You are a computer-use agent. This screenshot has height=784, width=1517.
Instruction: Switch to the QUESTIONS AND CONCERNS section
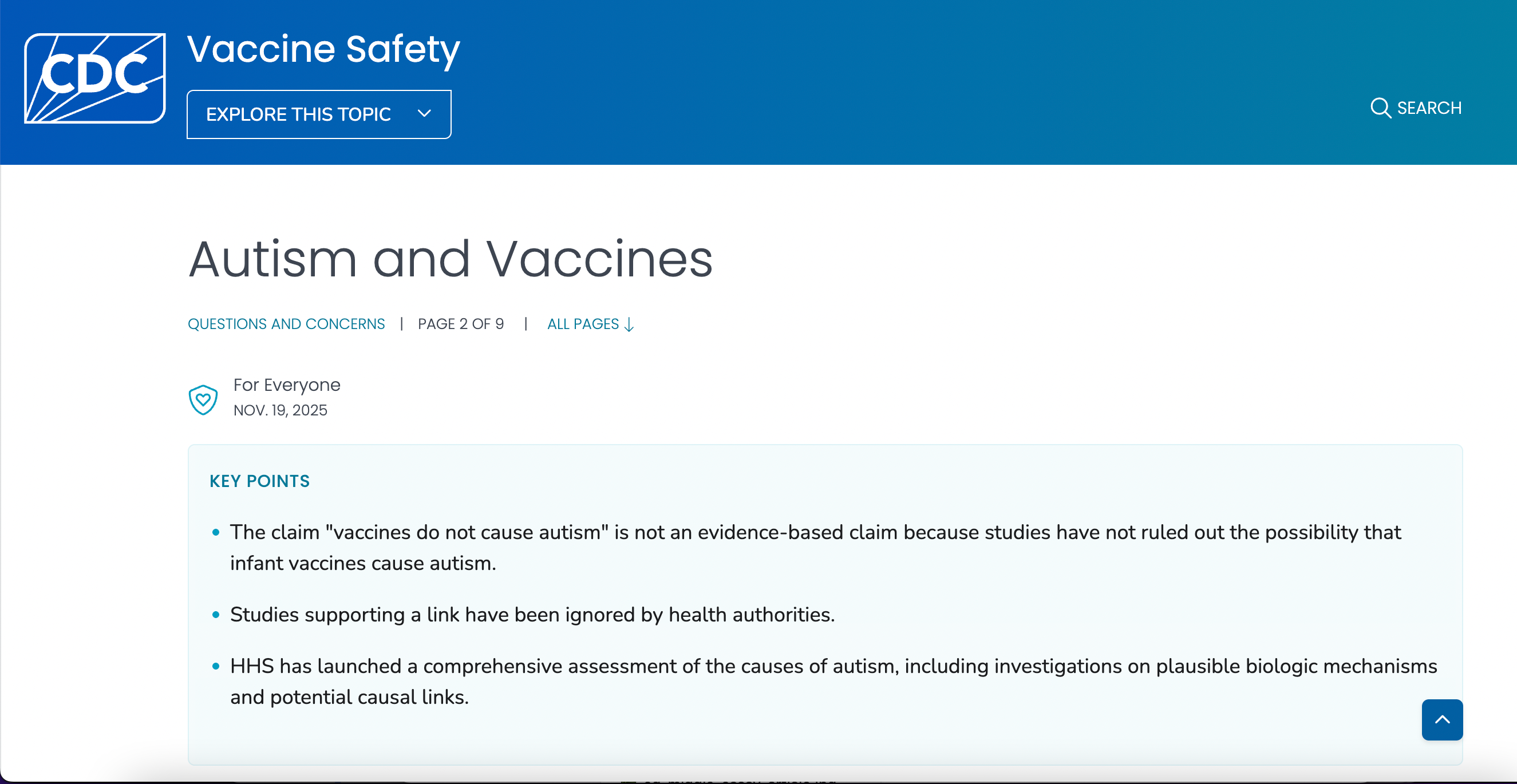pyautogui.click(x=286, y=324)
